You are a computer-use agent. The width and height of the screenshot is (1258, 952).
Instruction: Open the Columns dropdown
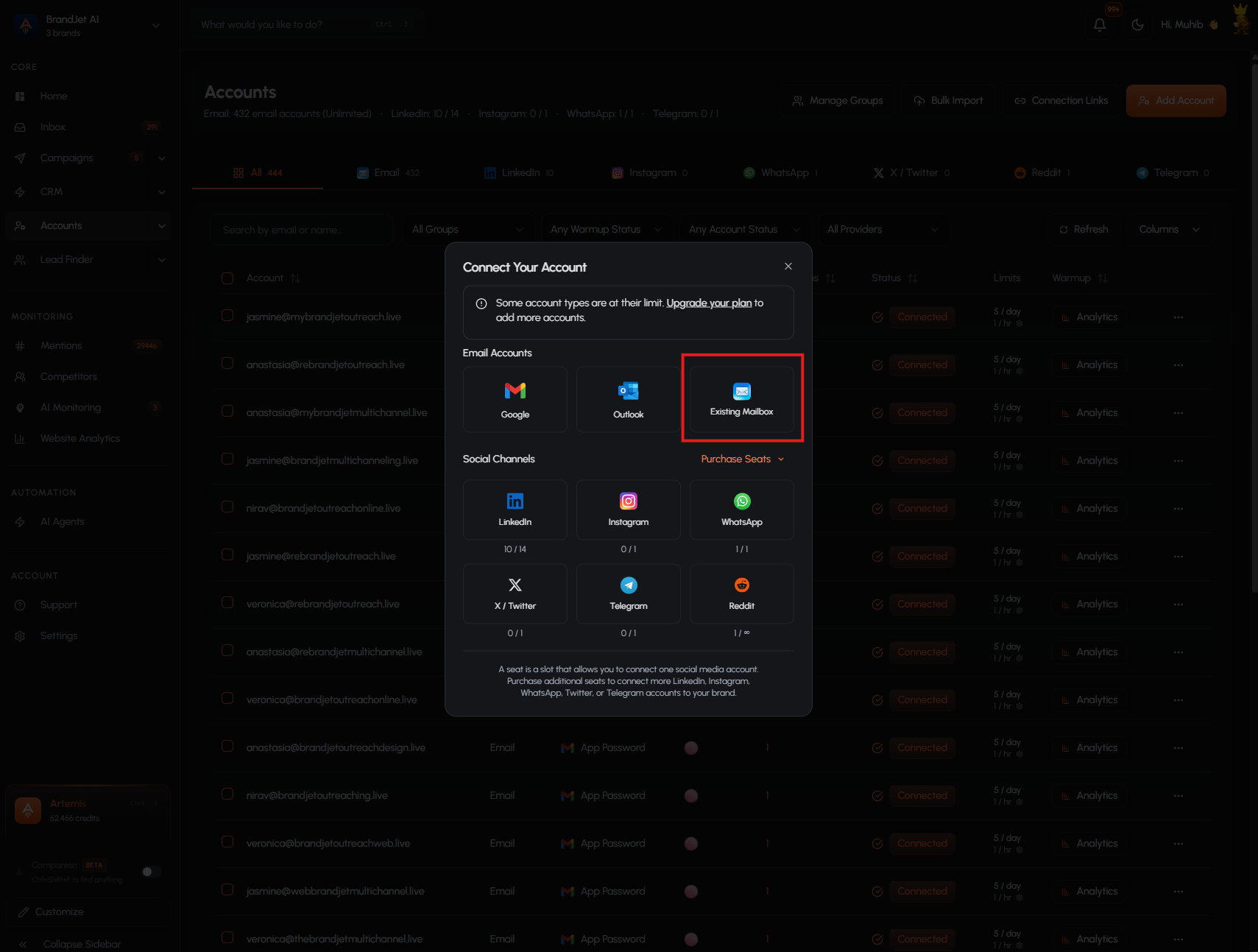point(1169,230)
